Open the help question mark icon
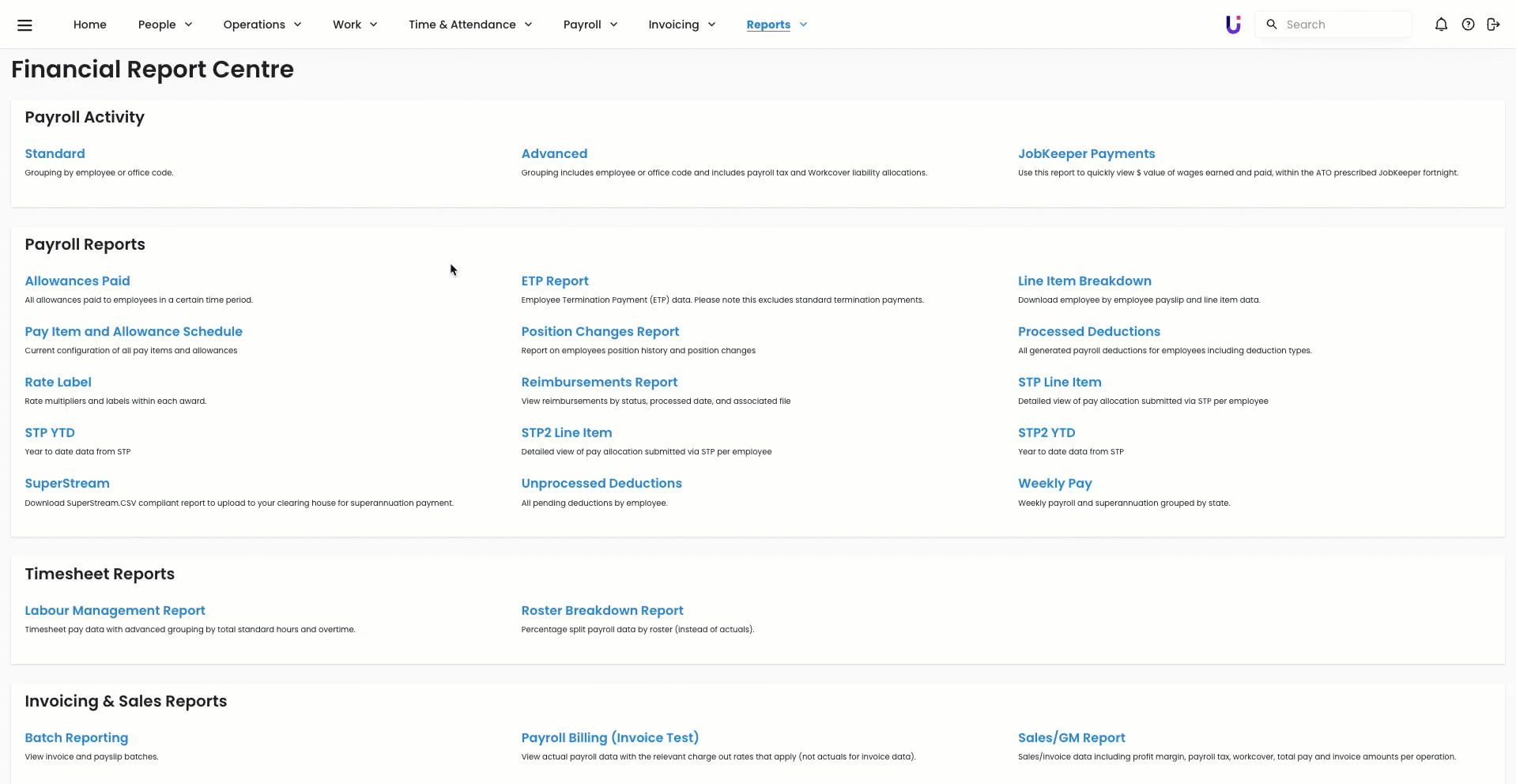 (1468, 24)
